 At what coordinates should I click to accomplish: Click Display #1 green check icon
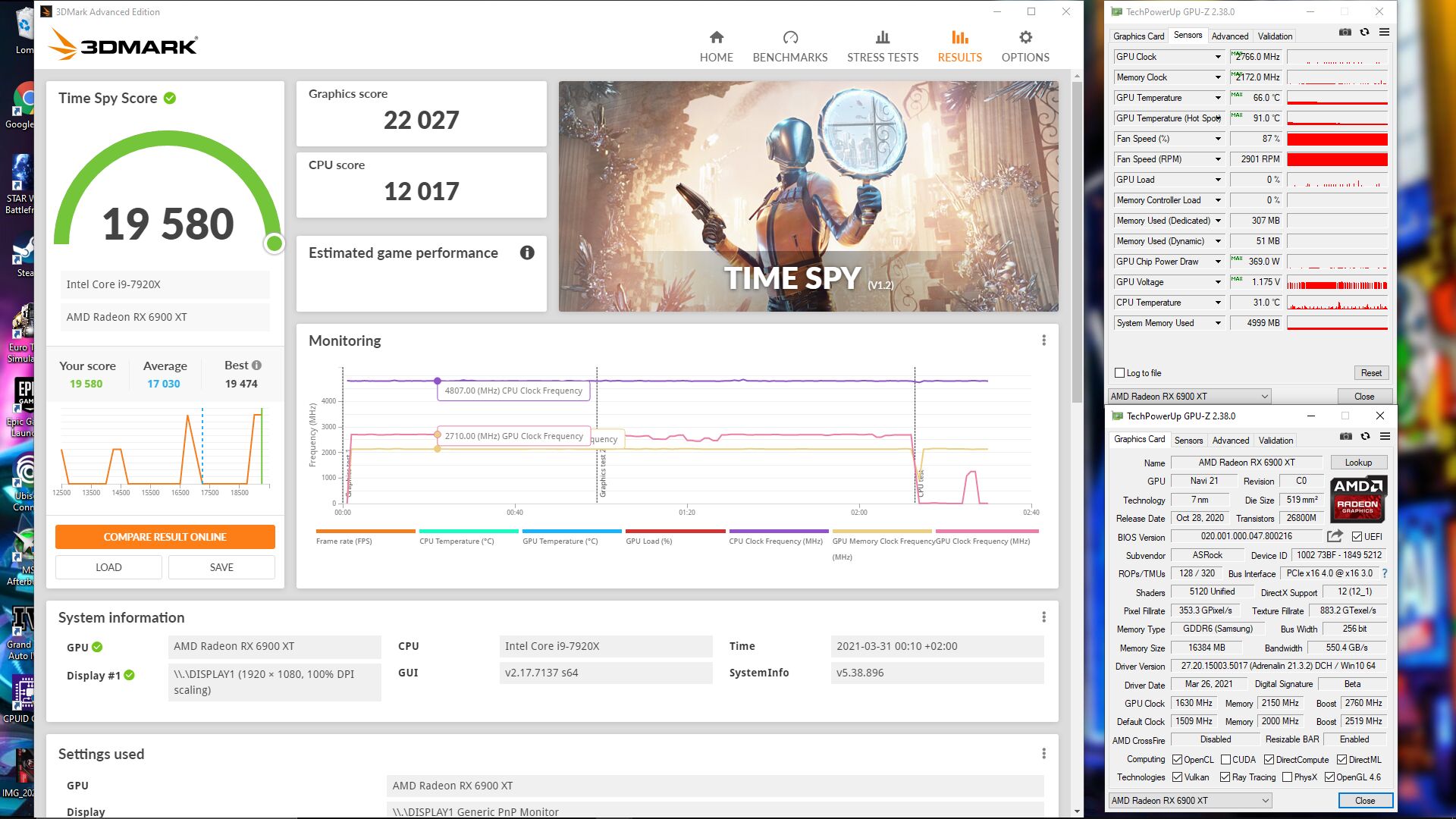[x=129, y=675]
